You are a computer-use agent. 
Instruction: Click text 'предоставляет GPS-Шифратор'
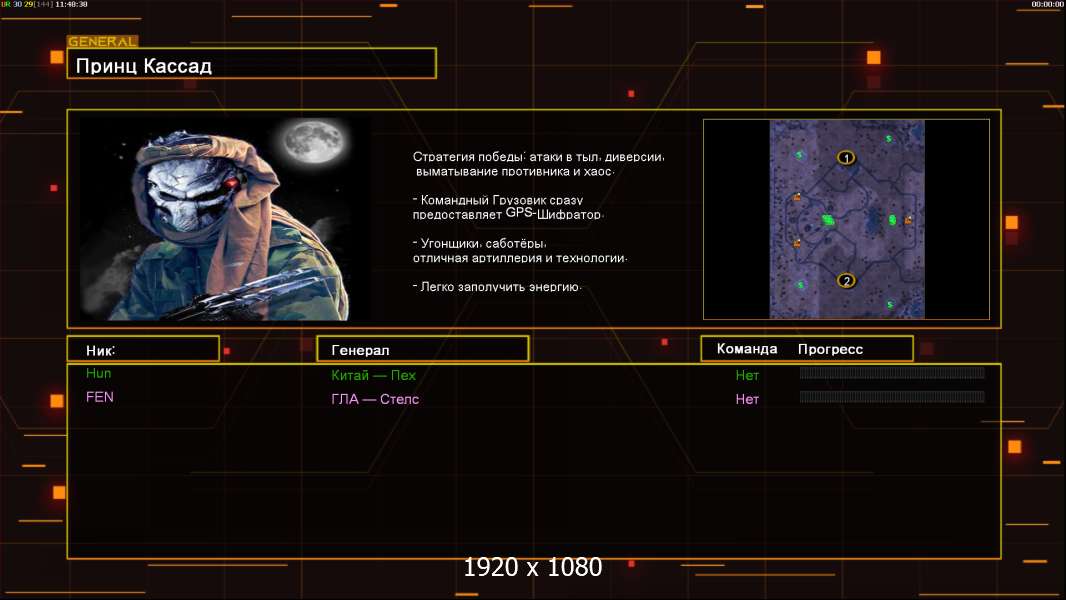(507, 213)
